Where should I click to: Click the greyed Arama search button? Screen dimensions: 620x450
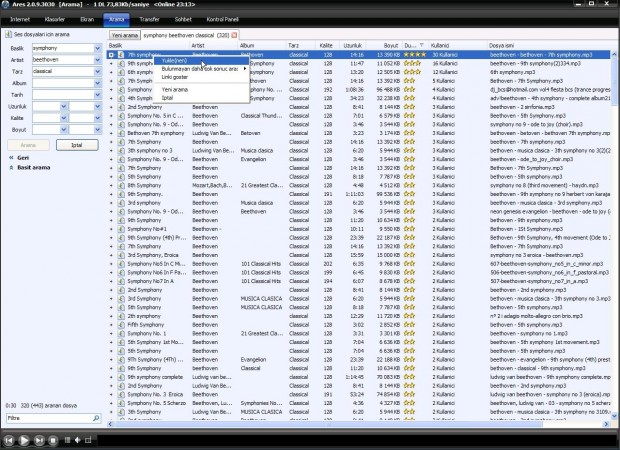[28, 145]
